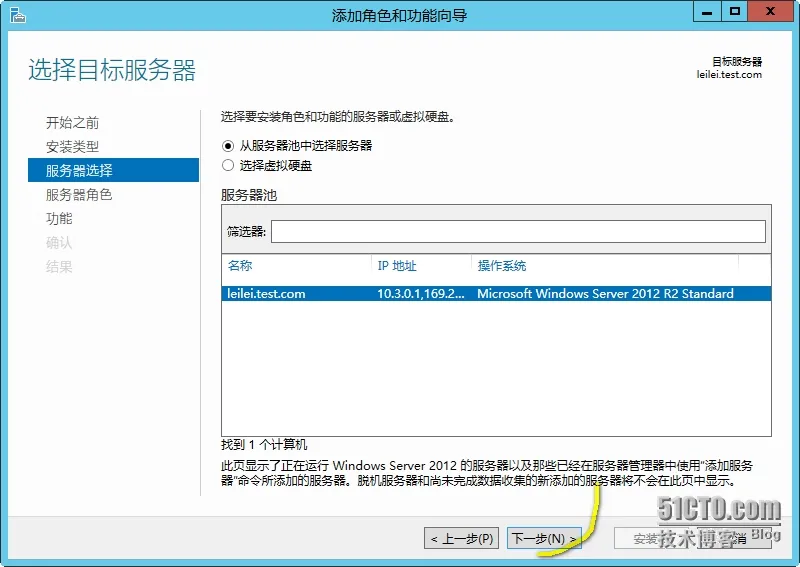Open 服务器选择 wizard step
Viewport: 800px width, 567px height.
click(113, 170)
